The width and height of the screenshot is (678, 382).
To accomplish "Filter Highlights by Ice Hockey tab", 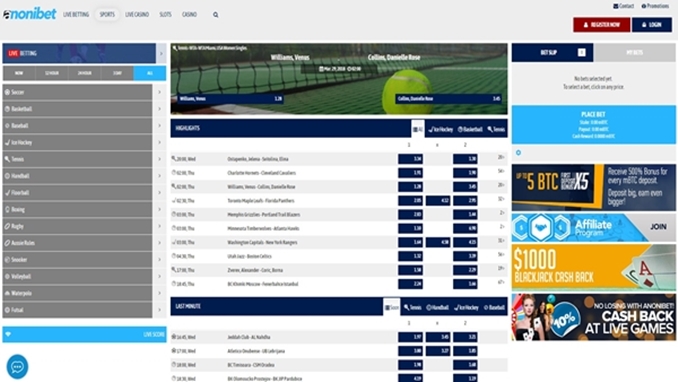I will coord(441,129).
